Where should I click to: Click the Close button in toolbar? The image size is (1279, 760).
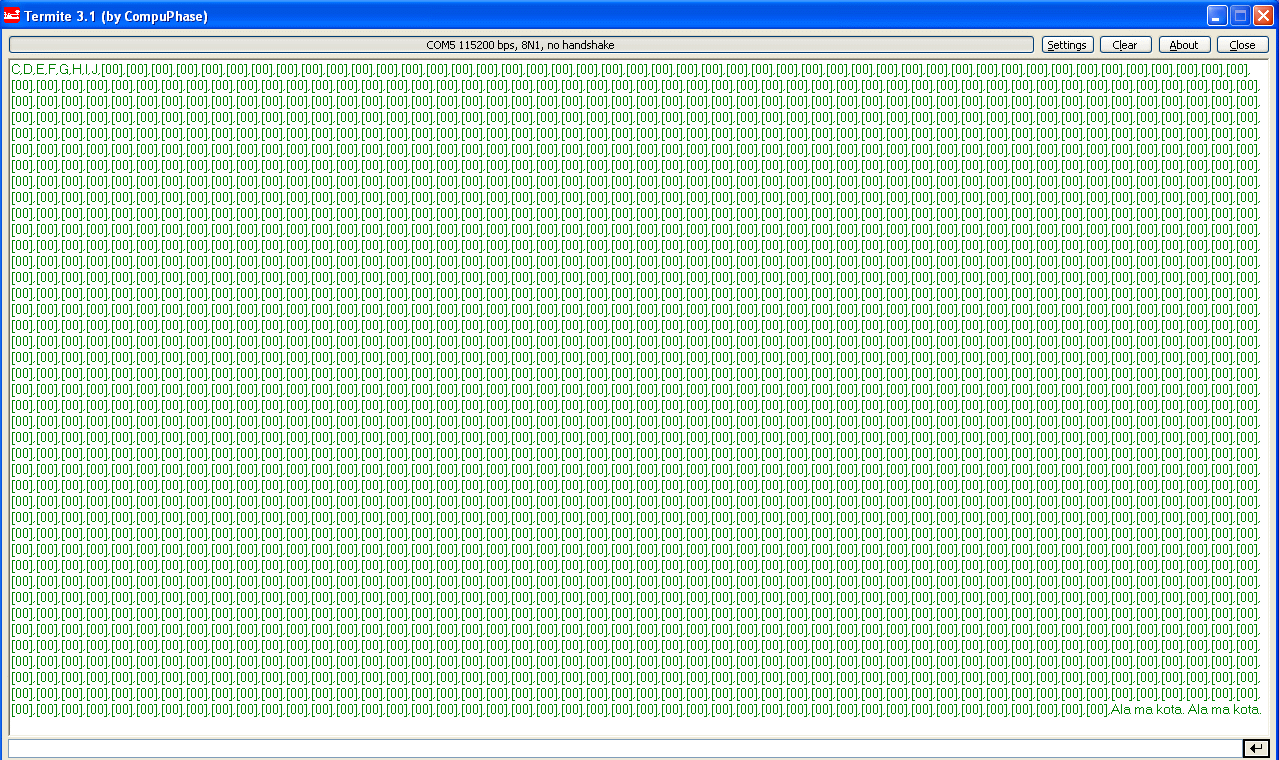click(1242, 45)
